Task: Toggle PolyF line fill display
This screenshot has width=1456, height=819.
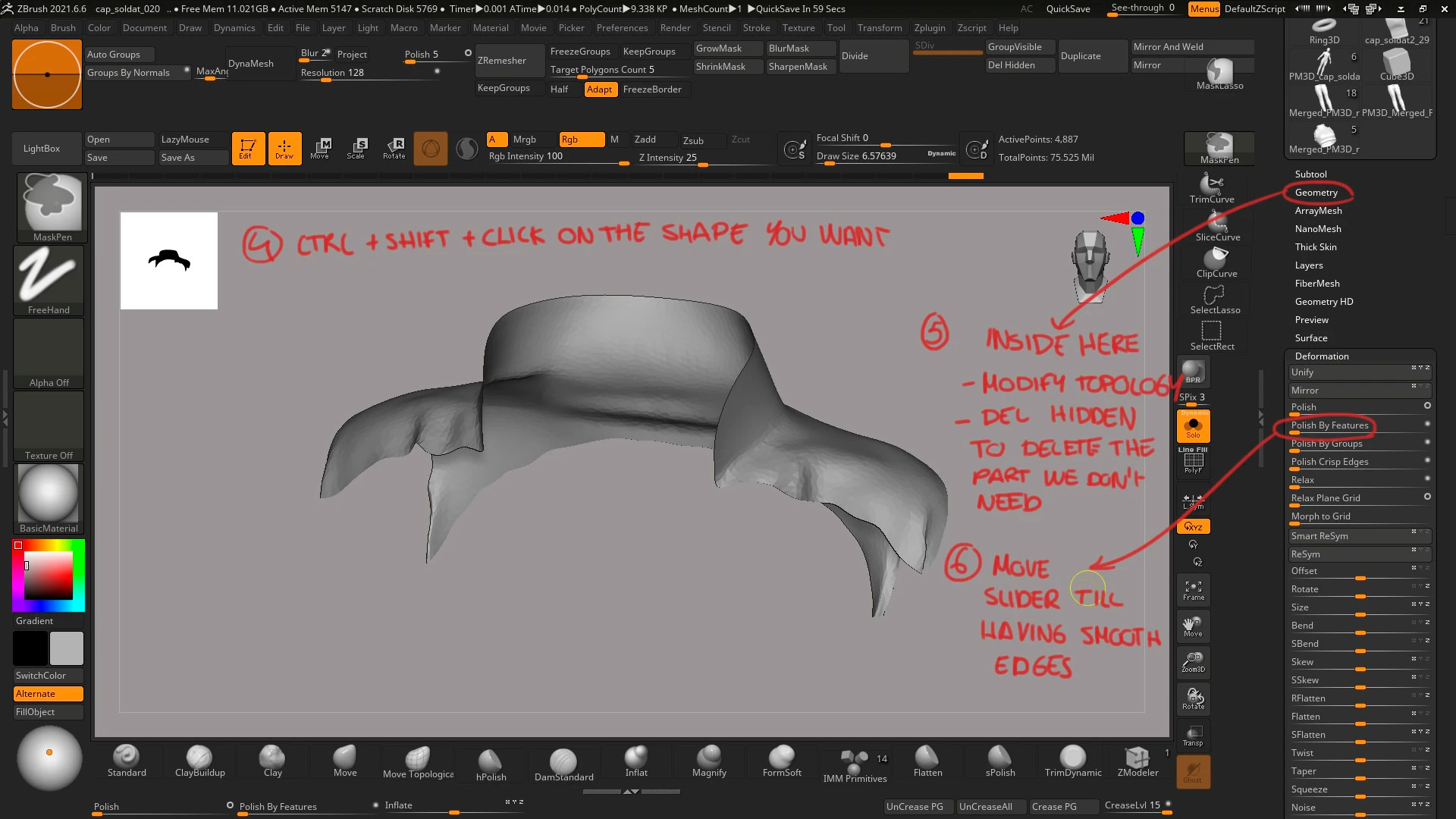Action: [1193, 463]
